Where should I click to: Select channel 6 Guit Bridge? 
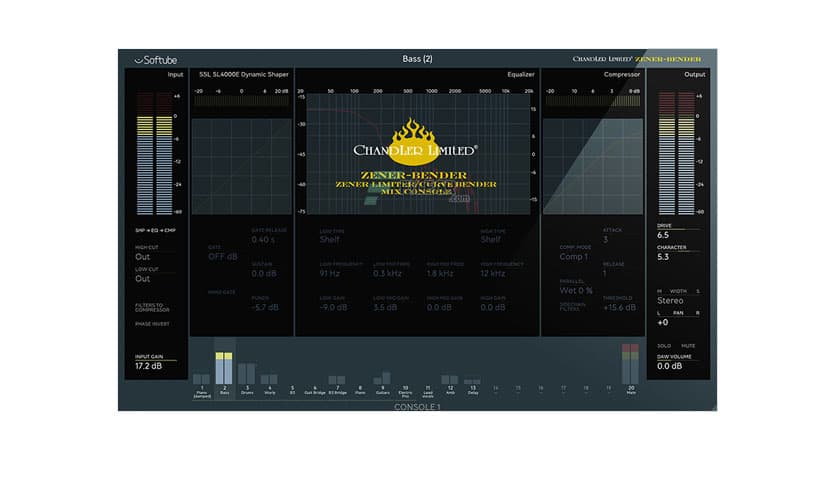coord(315,390)
